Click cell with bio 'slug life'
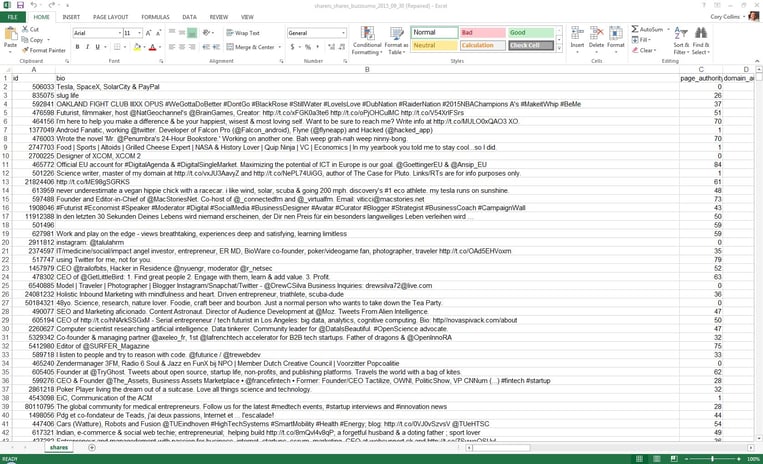The height and width of the screenshot is (464, 763). click(x=367, y=95)
